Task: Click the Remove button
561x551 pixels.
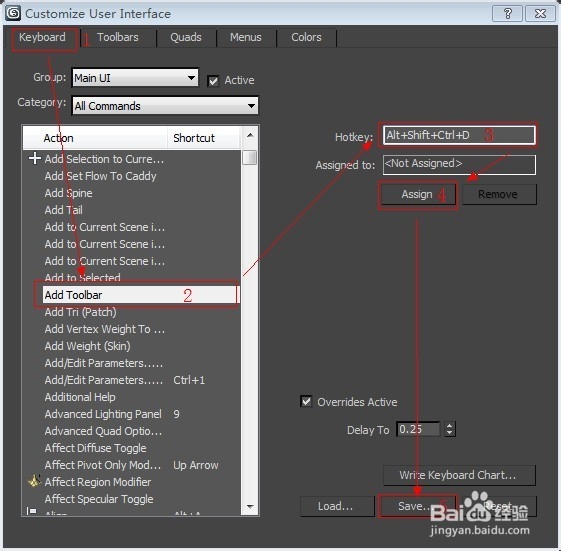Action: [499, 195]
